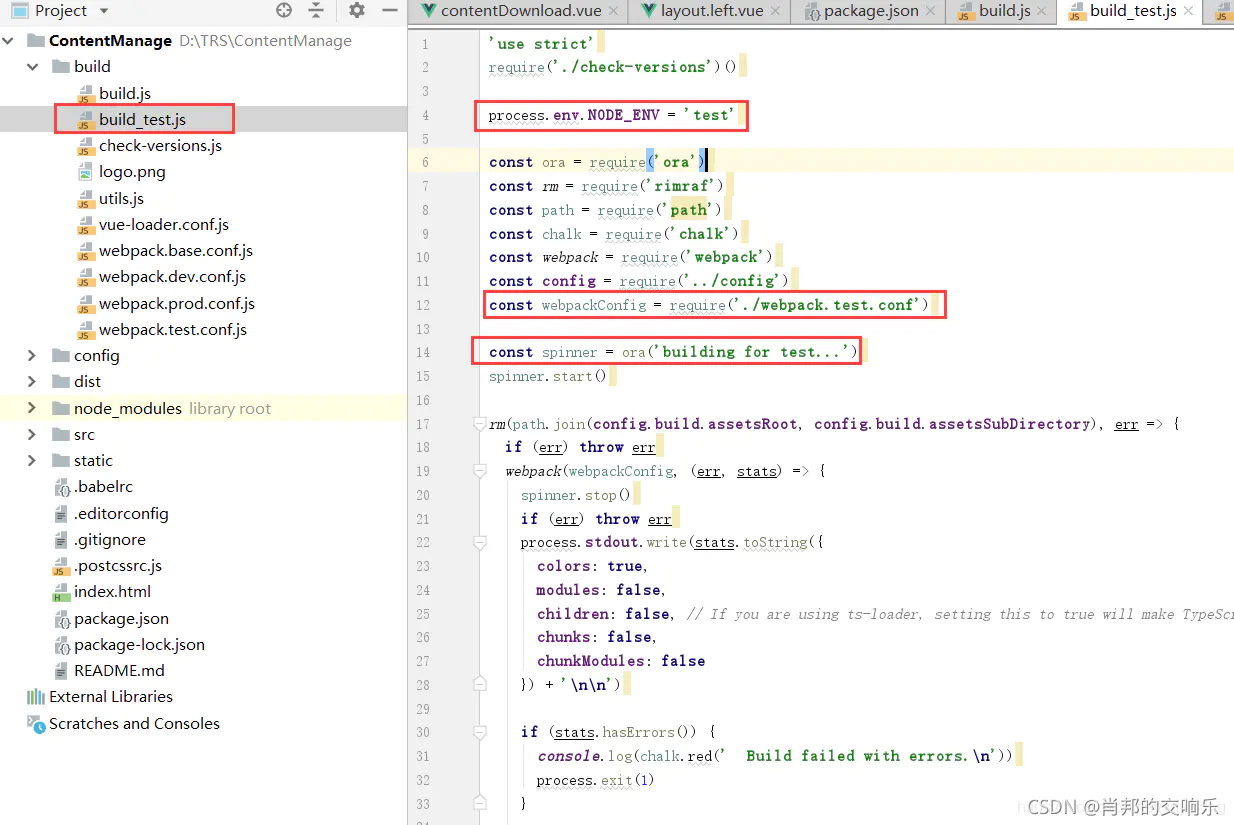The image size is (1234, 825).
Task: Select webpack.base.conf.js file
Action: (176, 251)
